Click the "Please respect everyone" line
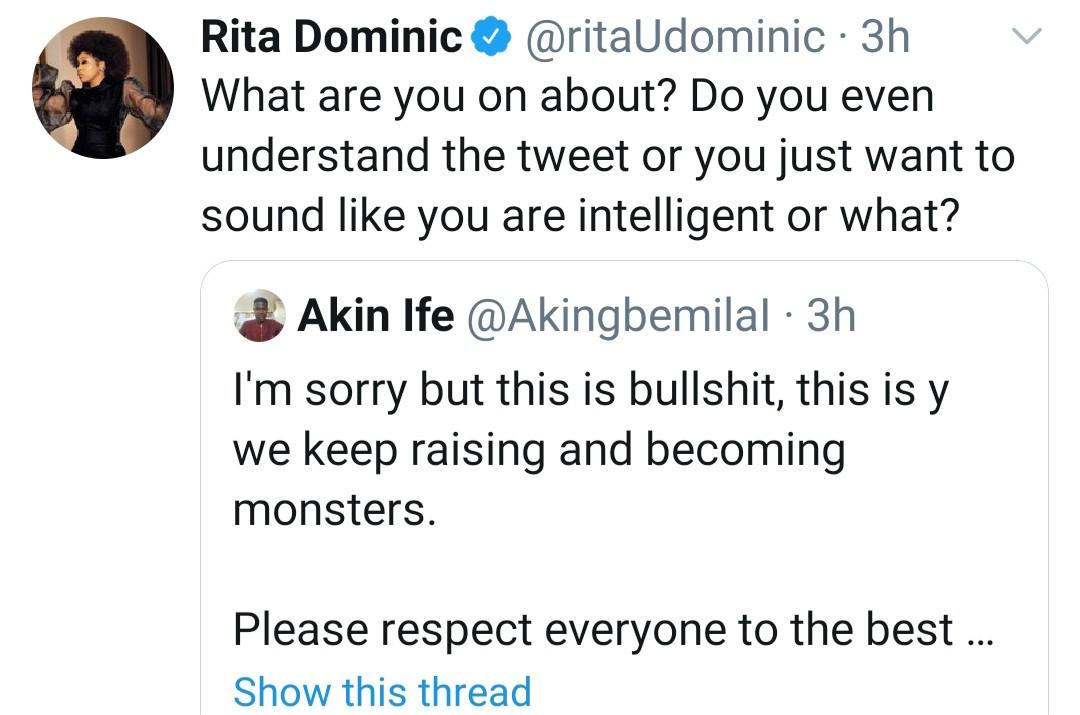 [x=592, y=630]
